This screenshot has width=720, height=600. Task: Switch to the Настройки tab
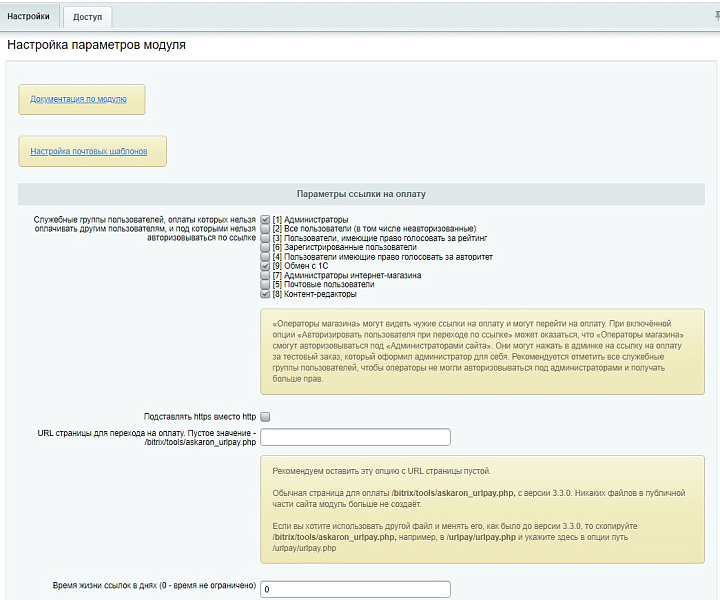[29, 16]
